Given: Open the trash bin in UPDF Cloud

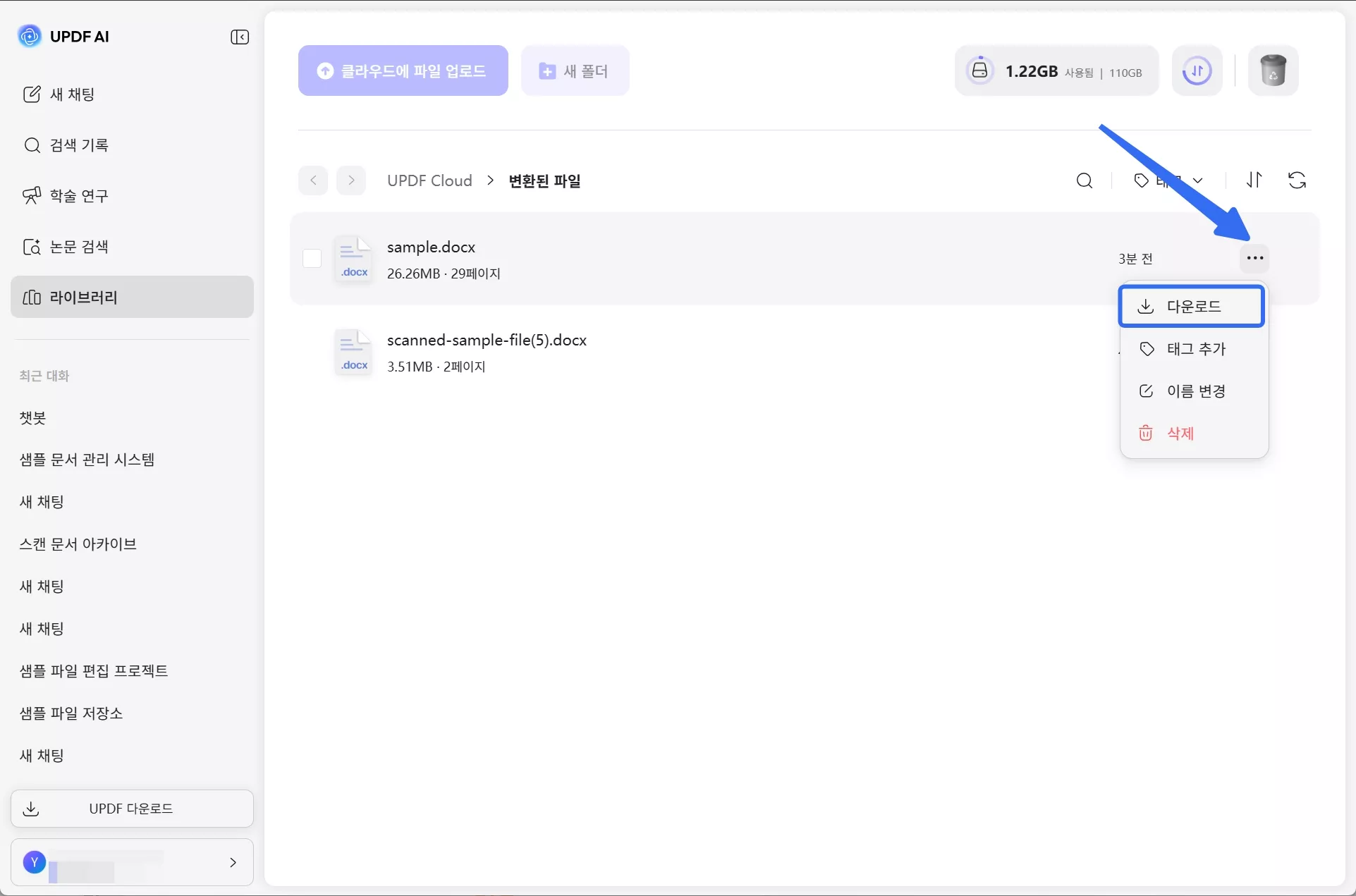Looking at the screenshot, I should [1273, 70].
